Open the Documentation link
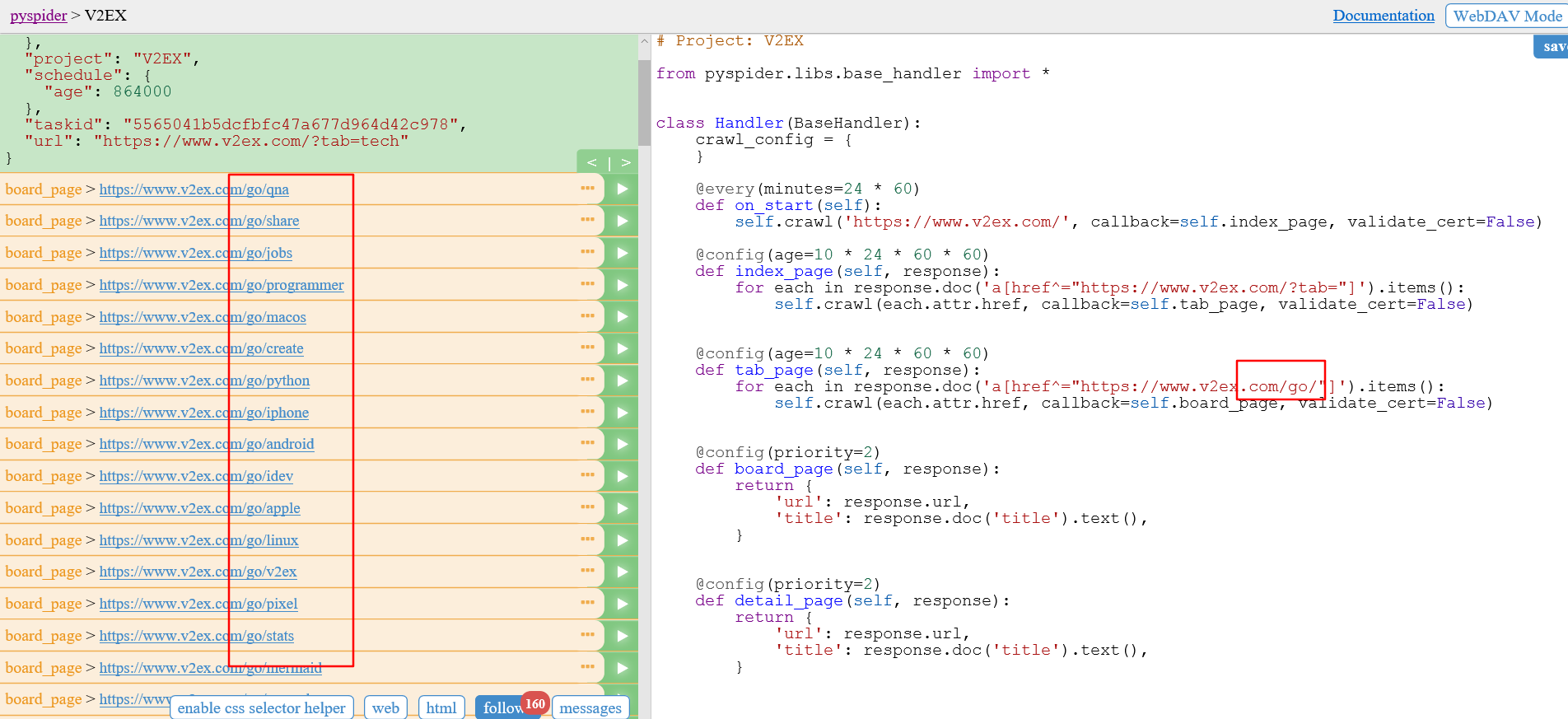This screenshot has height=719, width=1568. click(x=1384, y=16)
